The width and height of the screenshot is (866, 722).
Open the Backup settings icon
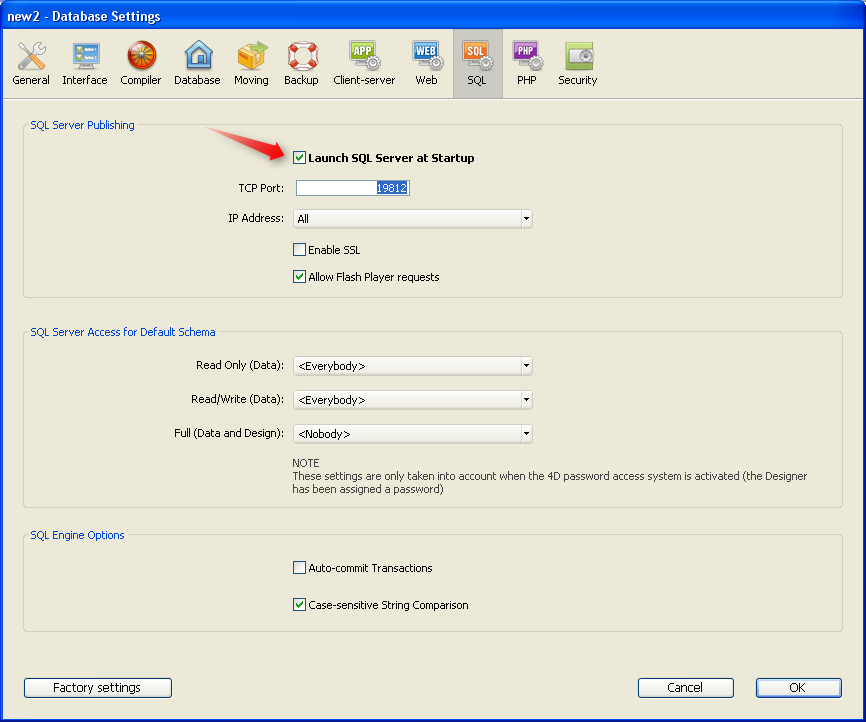(301, 64)
